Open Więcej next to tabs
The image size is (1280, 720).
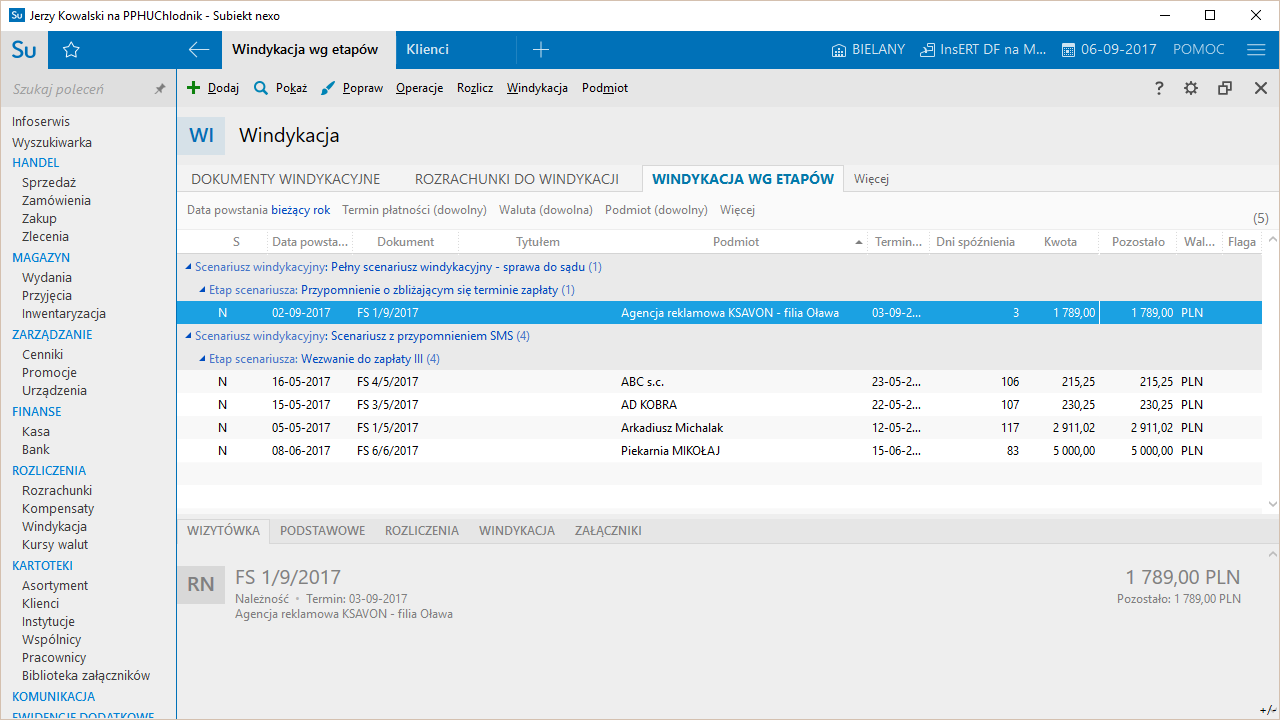click(x=871, y=179)
